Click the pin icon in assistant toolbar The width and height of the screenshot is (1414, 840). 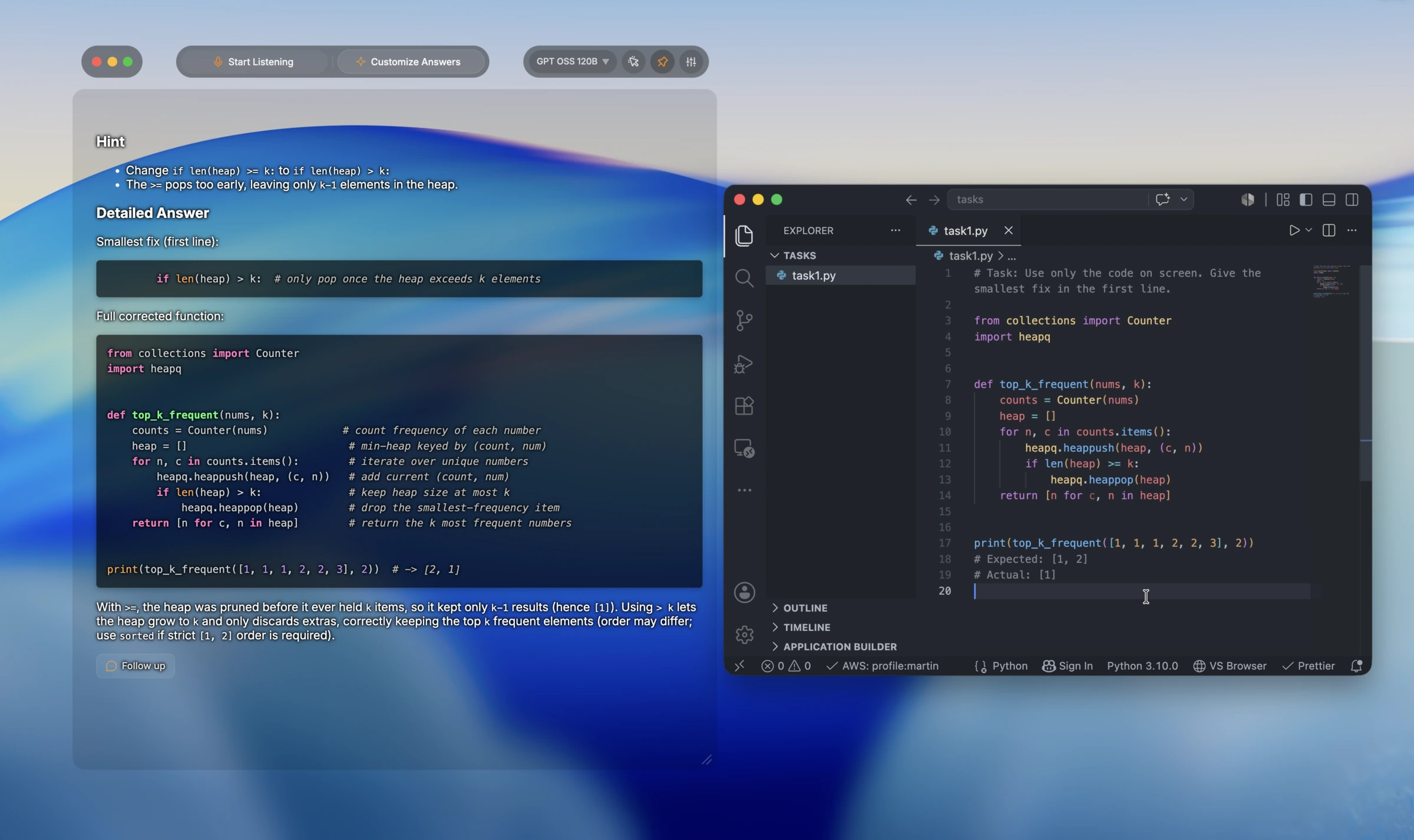point(662,61)
